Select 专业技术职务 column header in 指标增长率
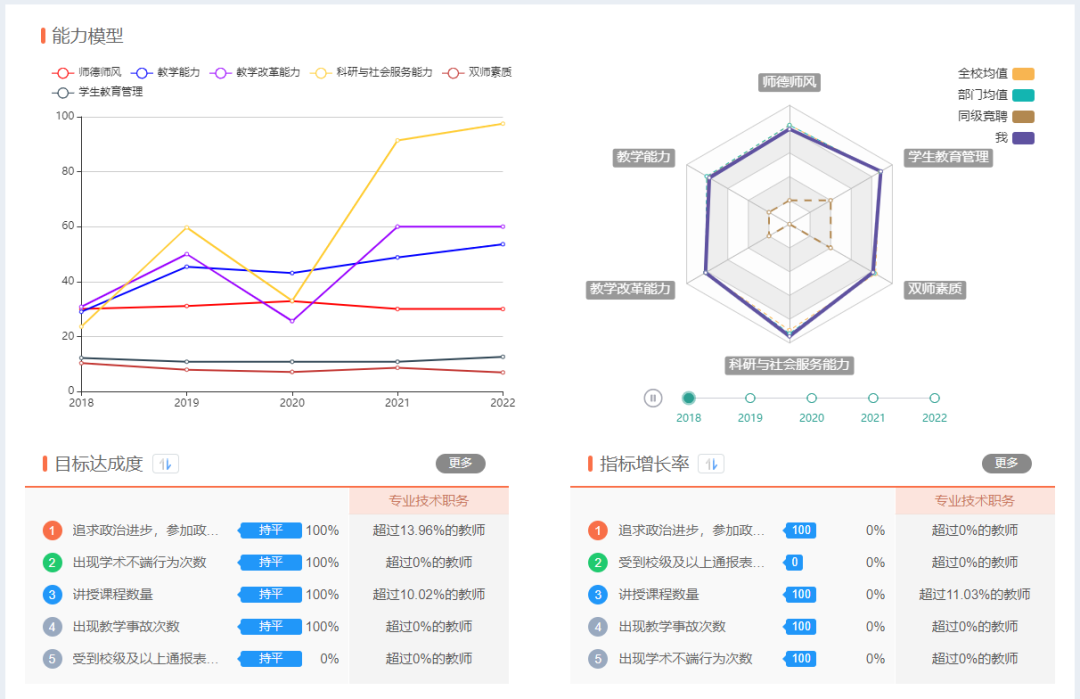 tap(975, 501)
